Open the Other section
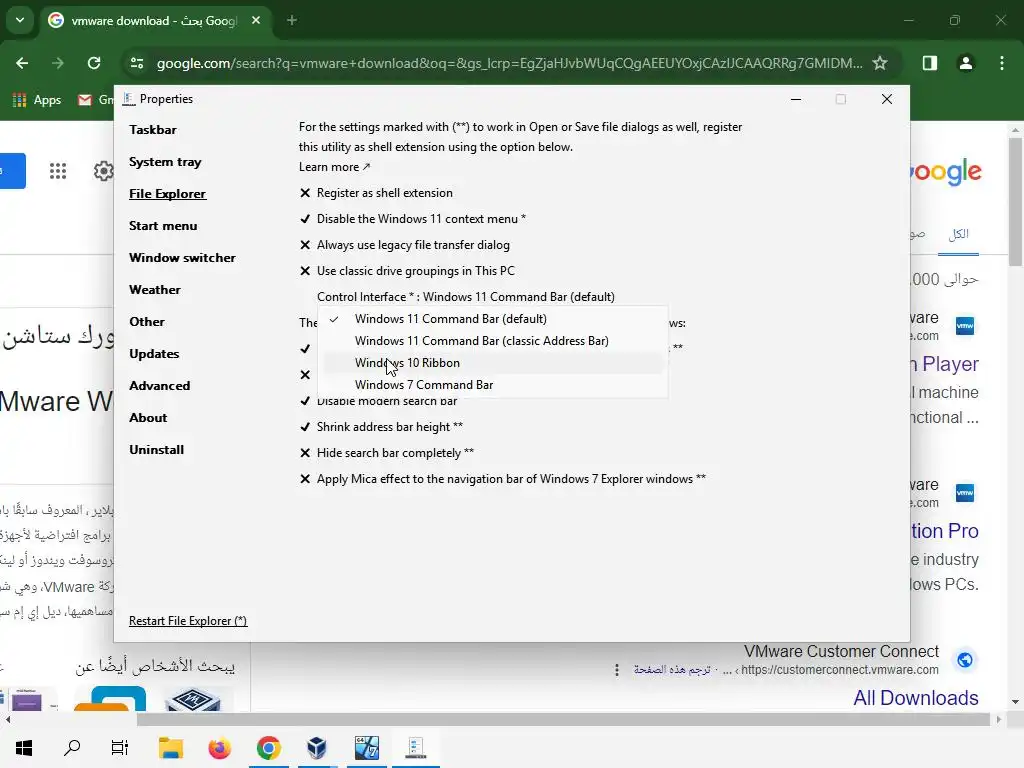 point(147,321)
